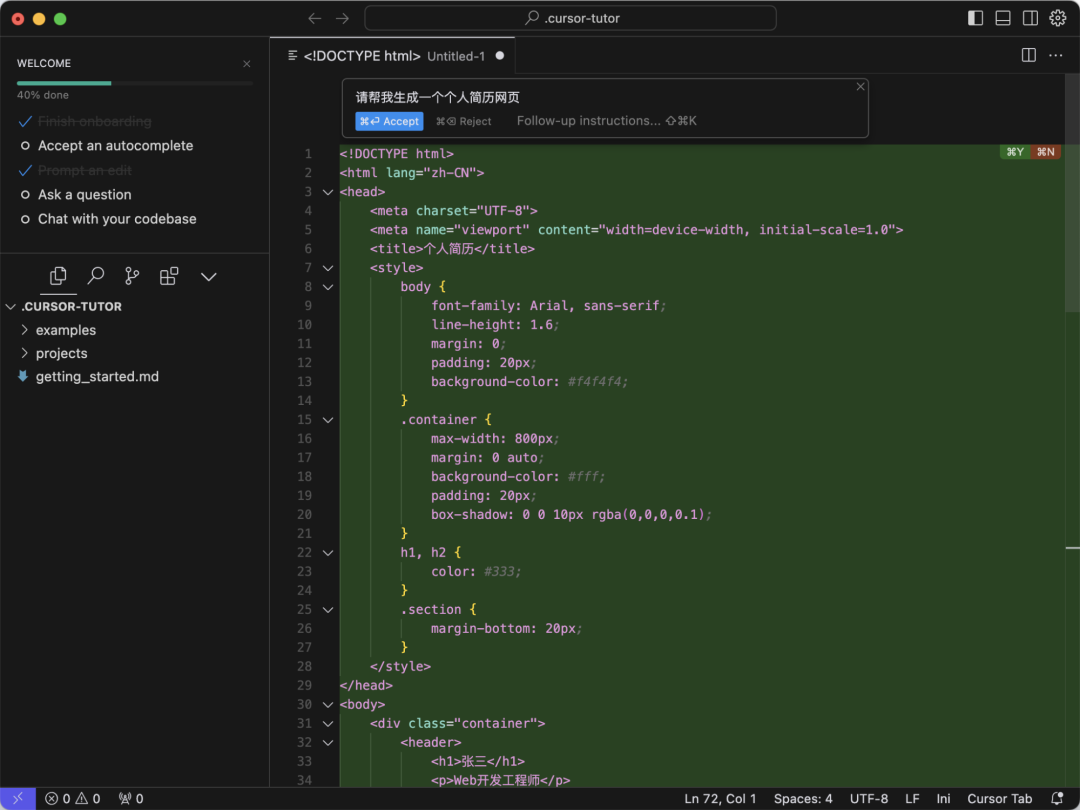Accept diff block with ⌘Y
Screen dimensions: 1080x810
[1015, 152]
